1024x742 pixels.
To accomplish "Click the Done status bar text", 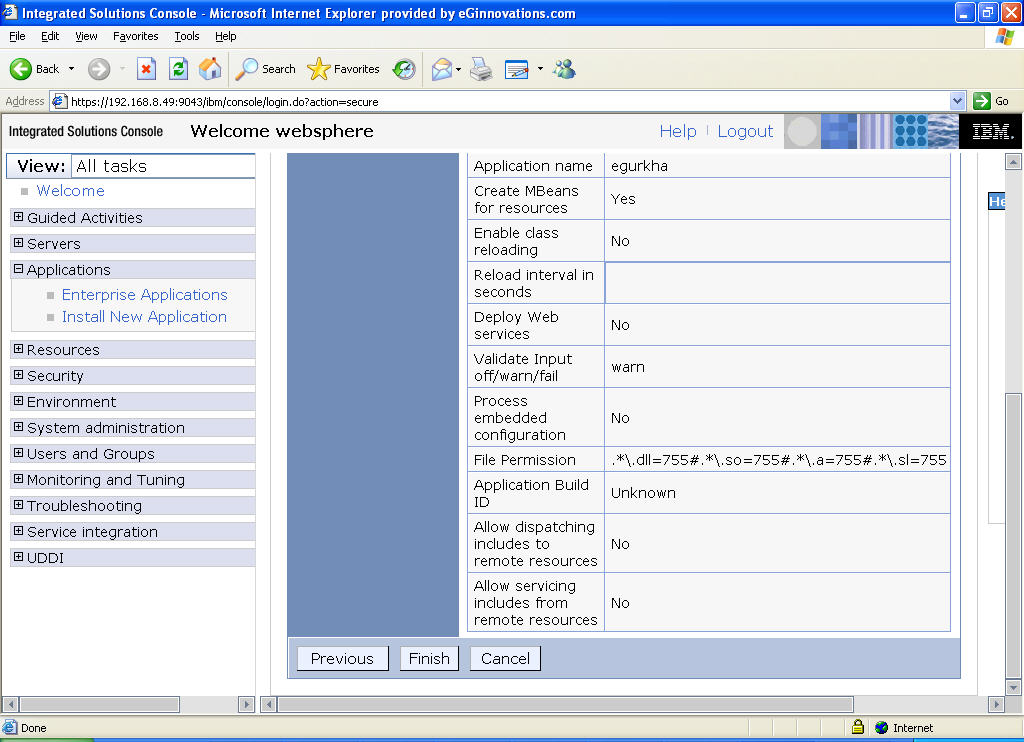I will [x=33, y=728].
